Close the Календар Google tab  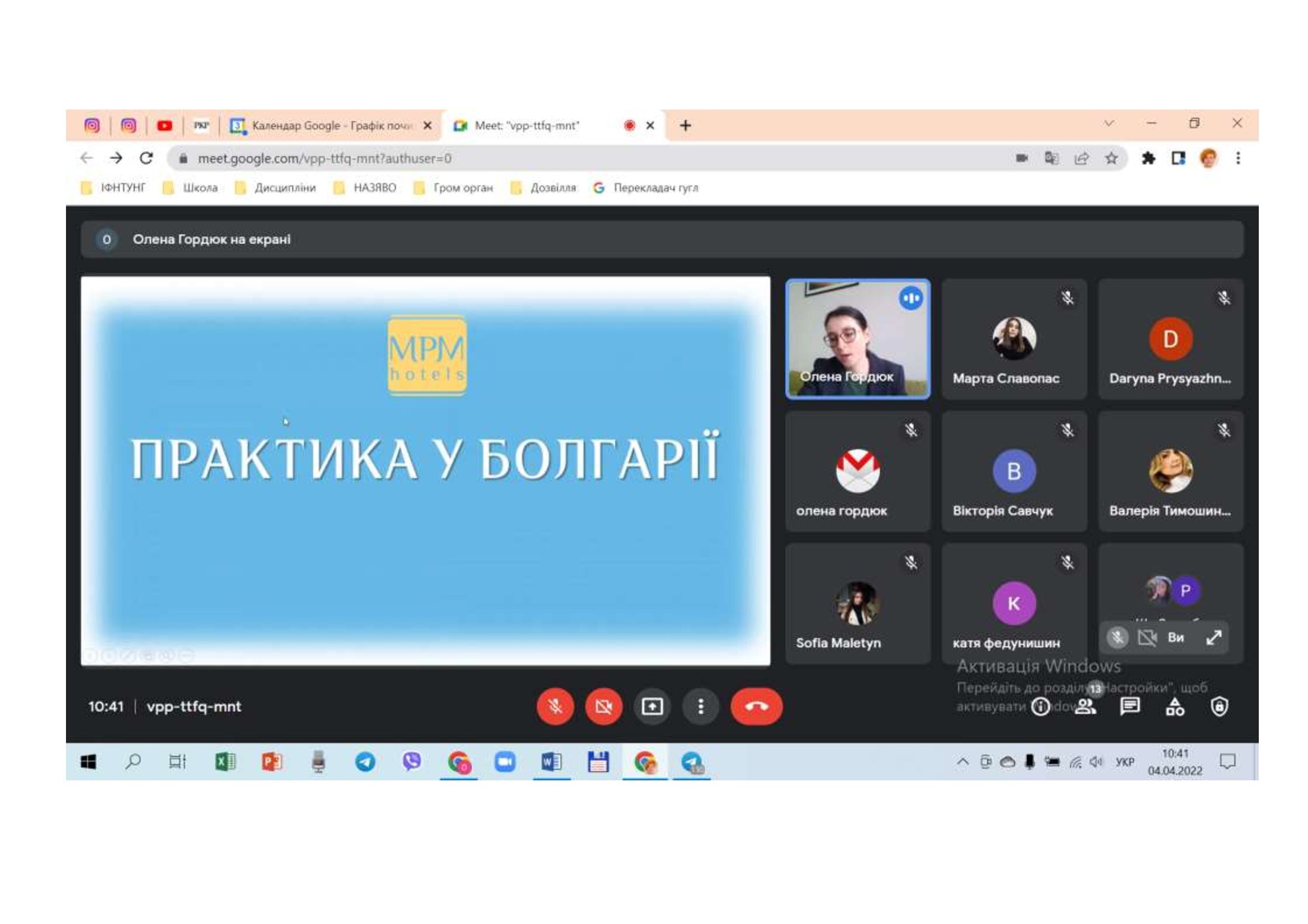pyautogui.click(x=427, y=126)
